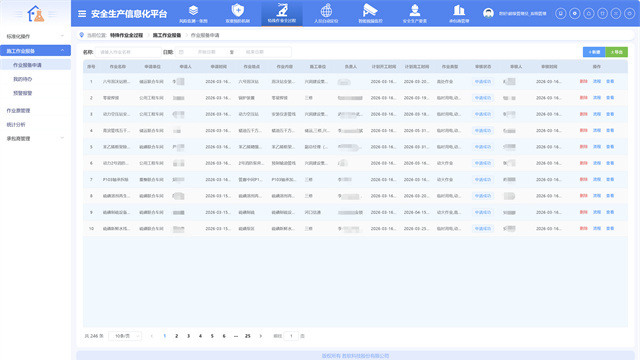The height and width of the screenshot is (360, 640).
Task: Click the calendar icon in date range field
Action: click(x=181, y=52)
